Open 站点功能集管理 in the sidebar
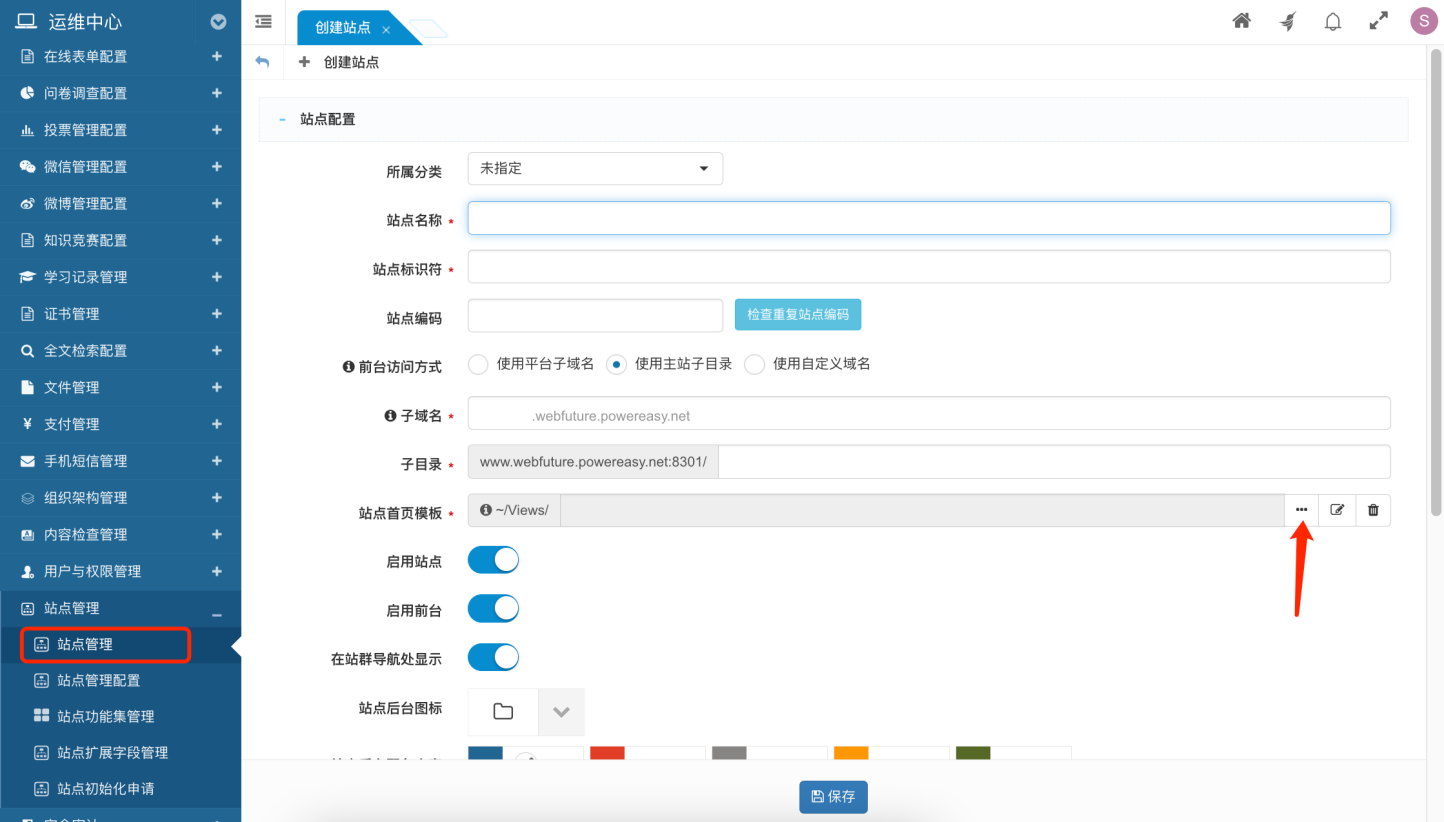 [105, 716]
